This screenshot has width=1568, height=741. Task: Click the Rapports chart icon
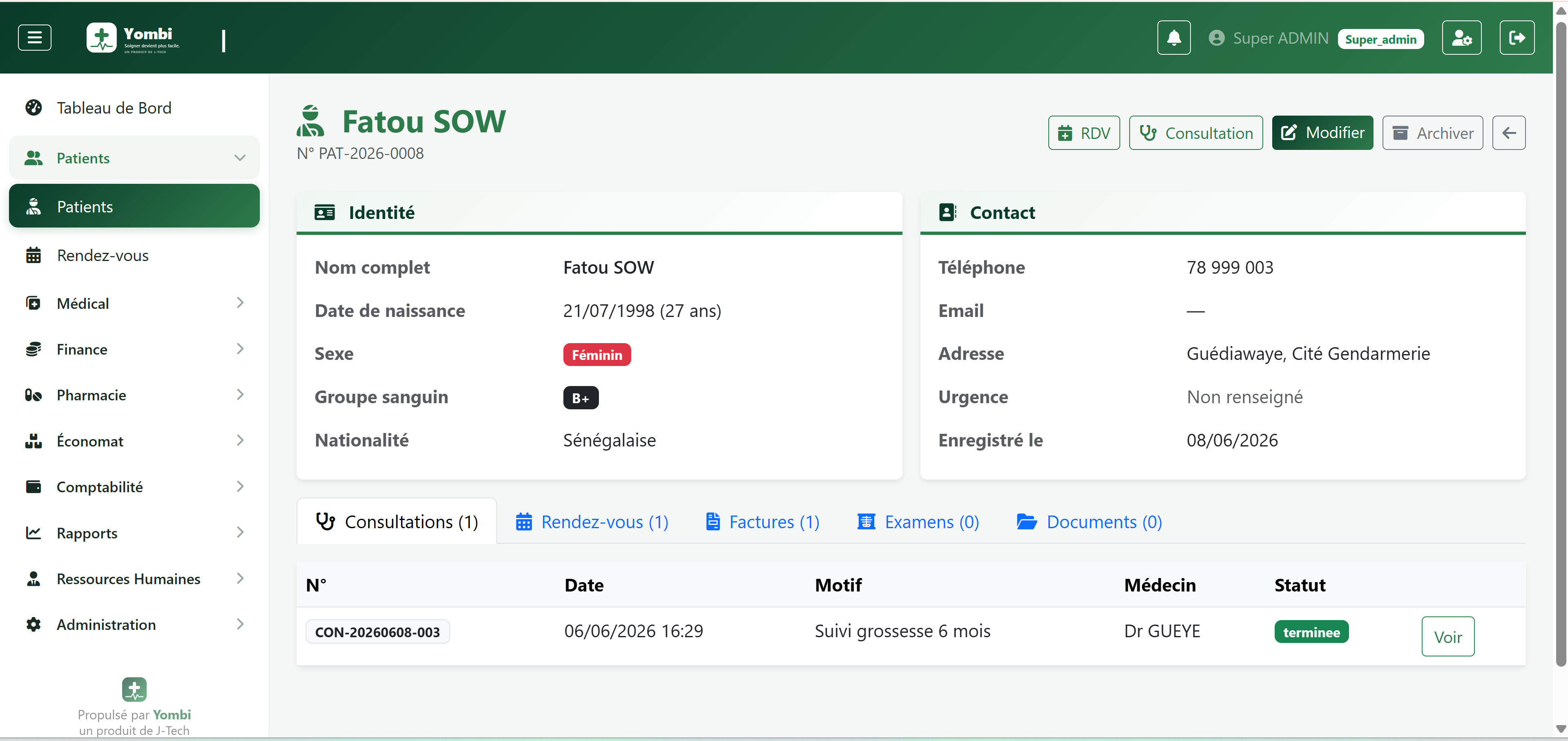click(34, 533)
